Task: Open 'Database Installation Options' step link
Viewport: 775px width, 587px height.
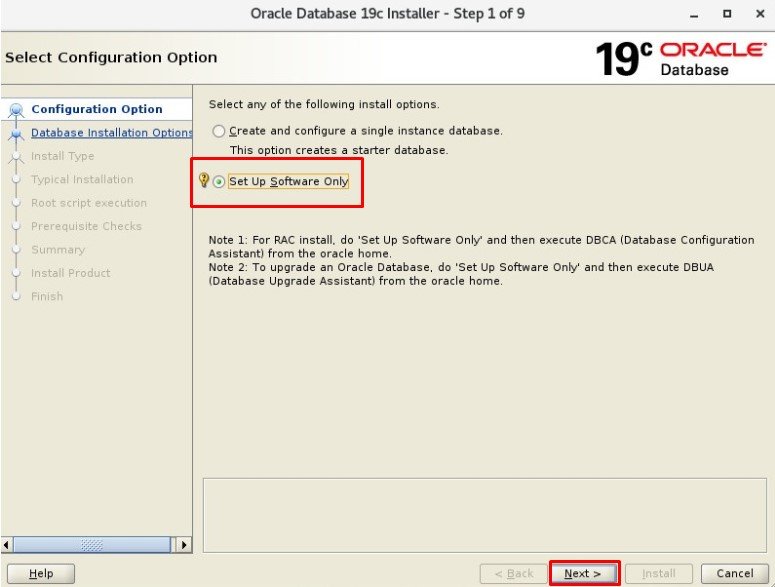Action: click(x=111, y=132)
